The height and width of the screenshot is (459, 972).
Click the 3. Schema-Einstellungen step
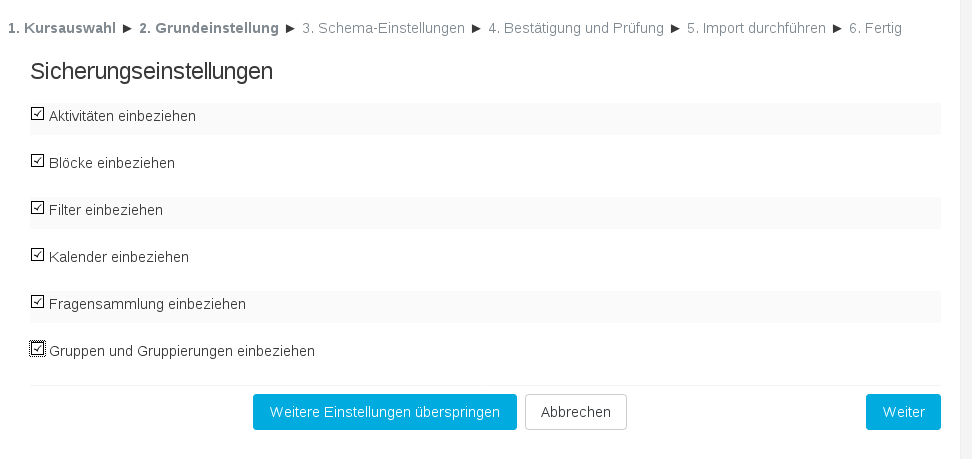[383, 28]
